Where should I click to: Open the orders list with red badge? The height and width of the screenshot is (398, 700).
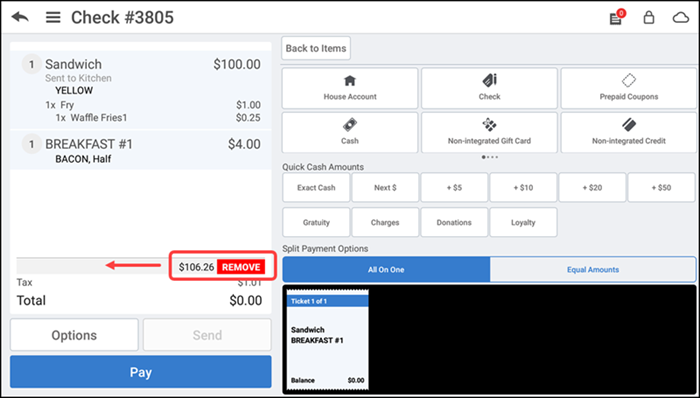617,17
